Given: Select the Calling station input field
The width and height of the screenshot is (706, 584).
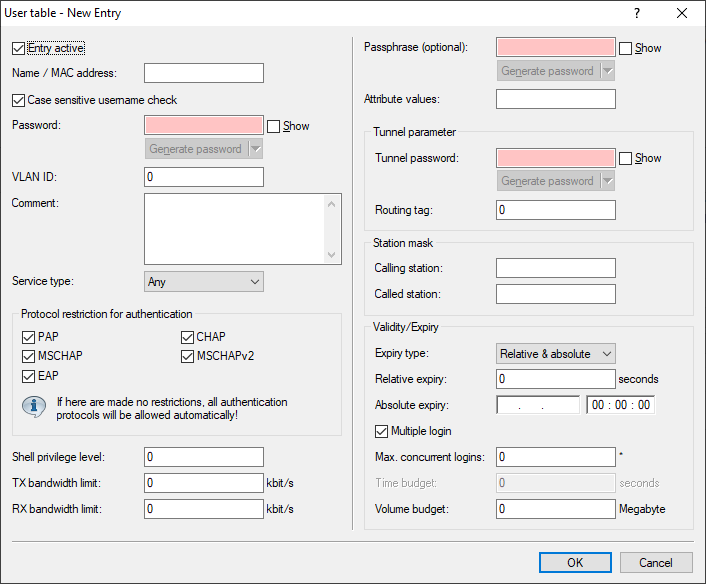Looking at the screenshot, I should (555, 268).
